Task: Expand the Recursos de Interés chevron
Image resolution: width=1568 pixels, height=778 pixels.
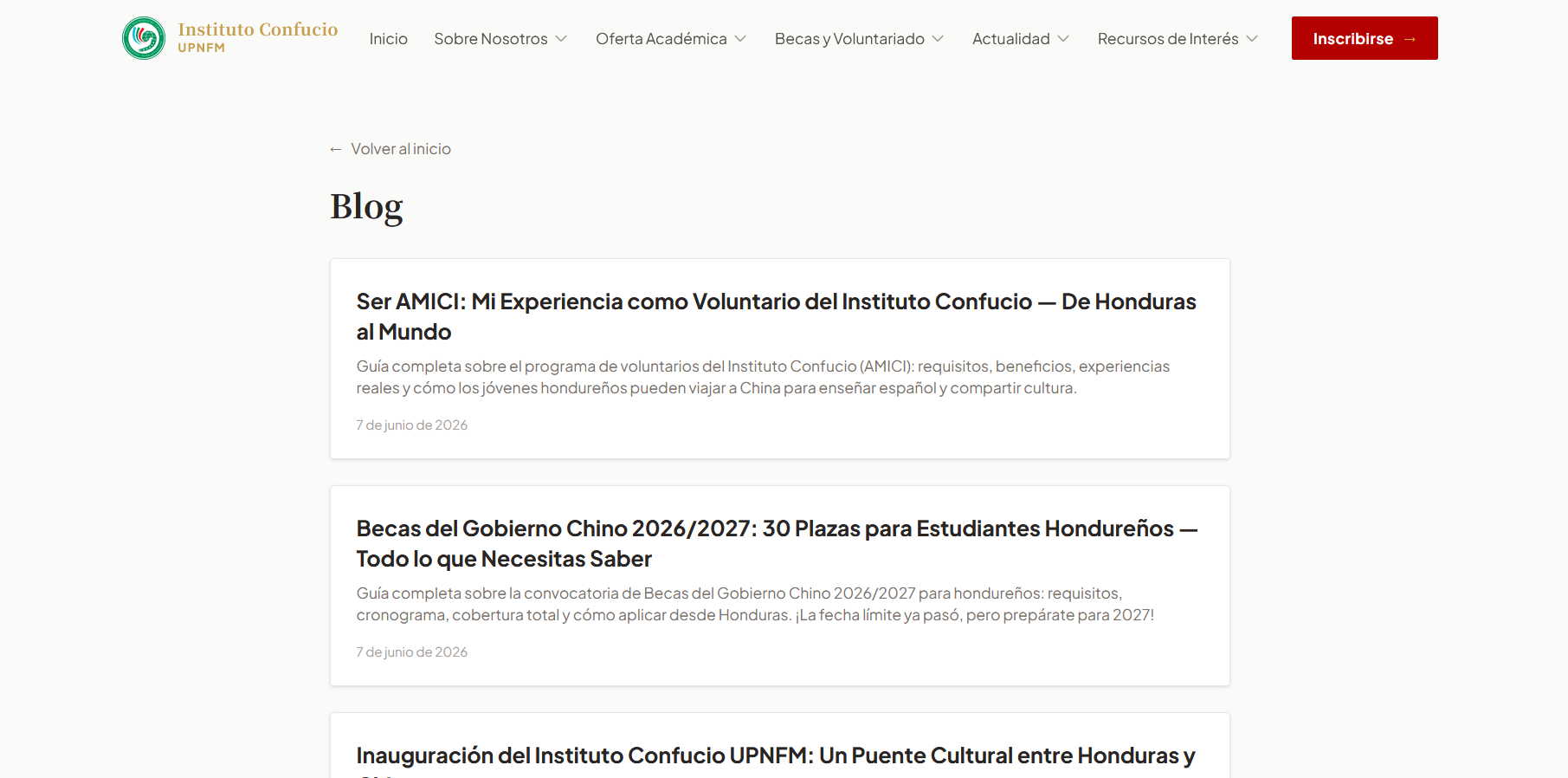Action: tap(1252, 39)
